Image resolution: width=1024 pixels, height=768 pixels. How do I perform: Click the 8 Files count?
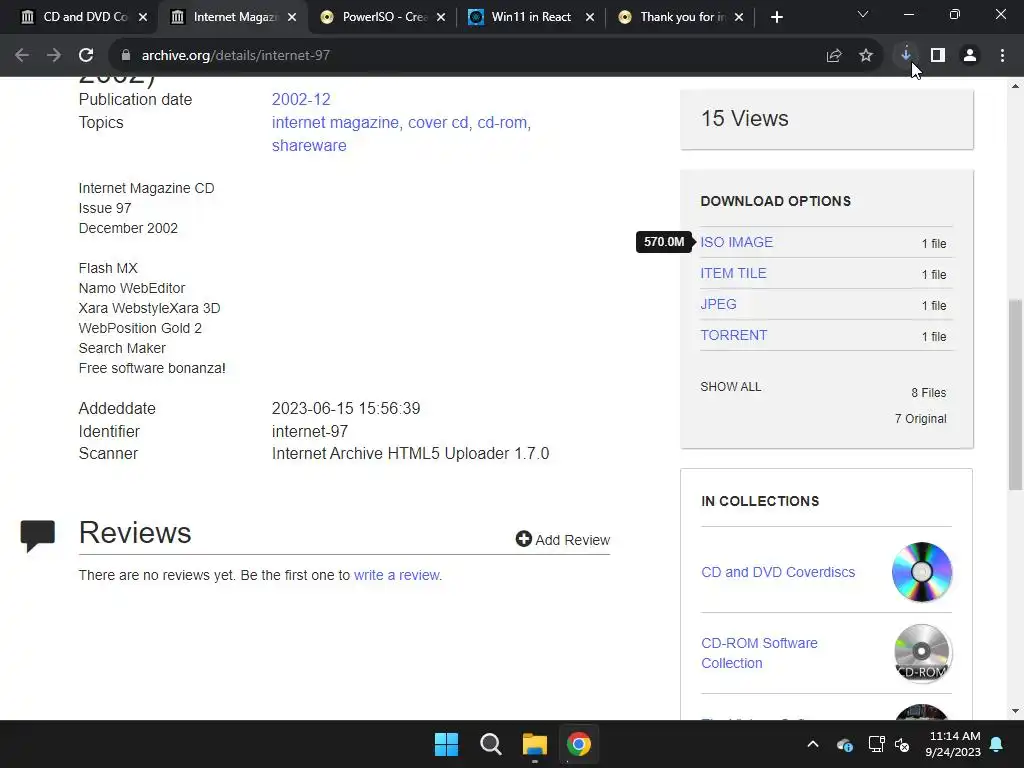coord(929,392)
